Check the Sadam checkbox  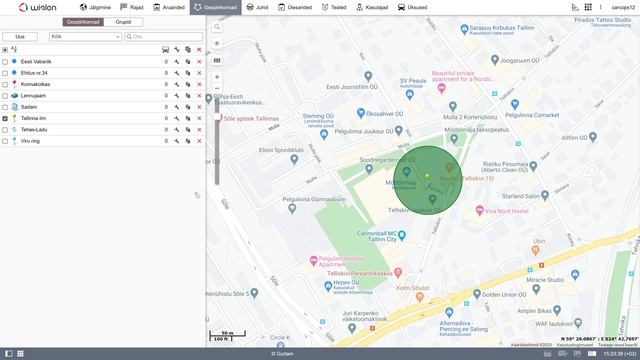point(5,107)
